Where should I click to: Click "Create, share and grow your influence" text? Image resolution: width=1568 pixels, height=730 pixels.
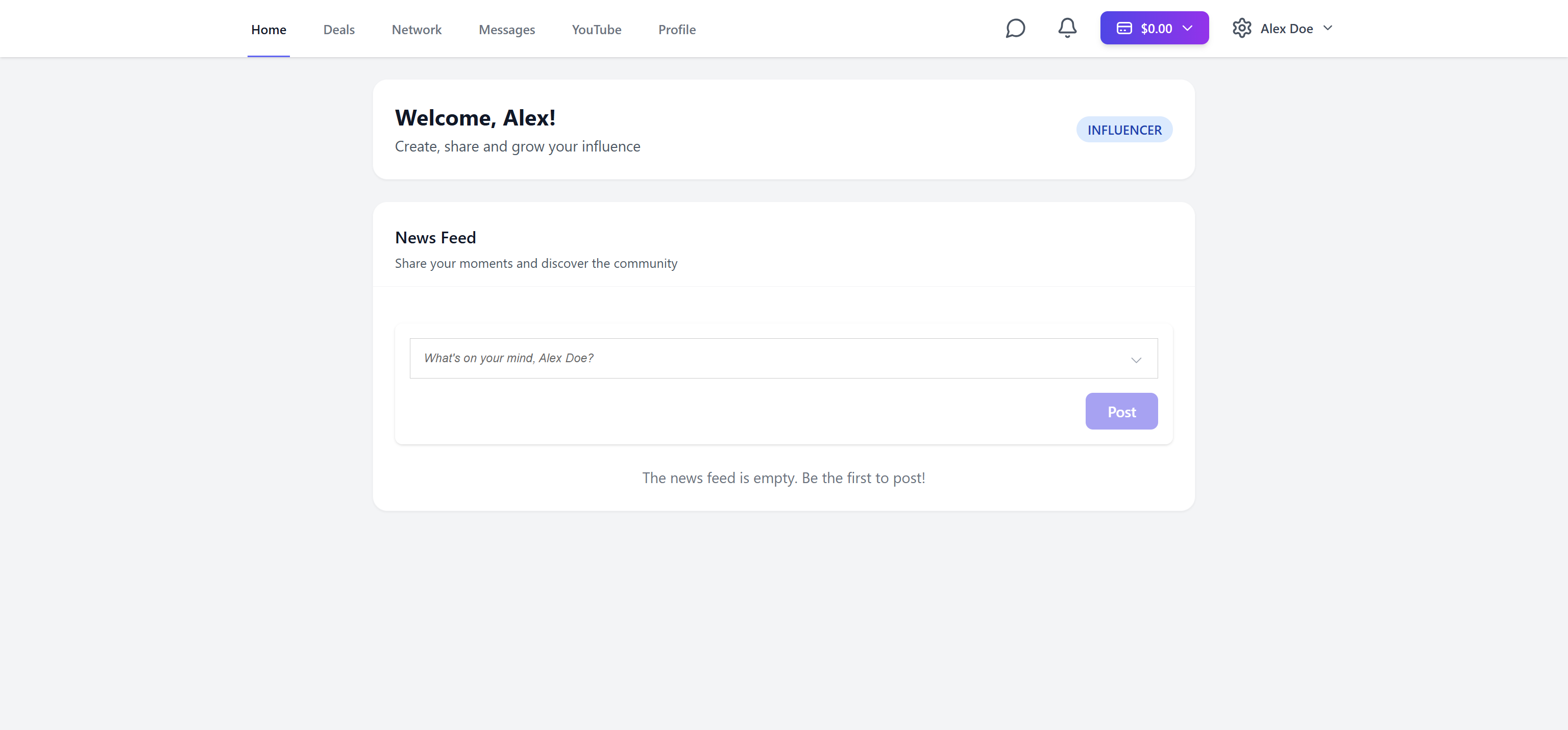click(518, 146)
